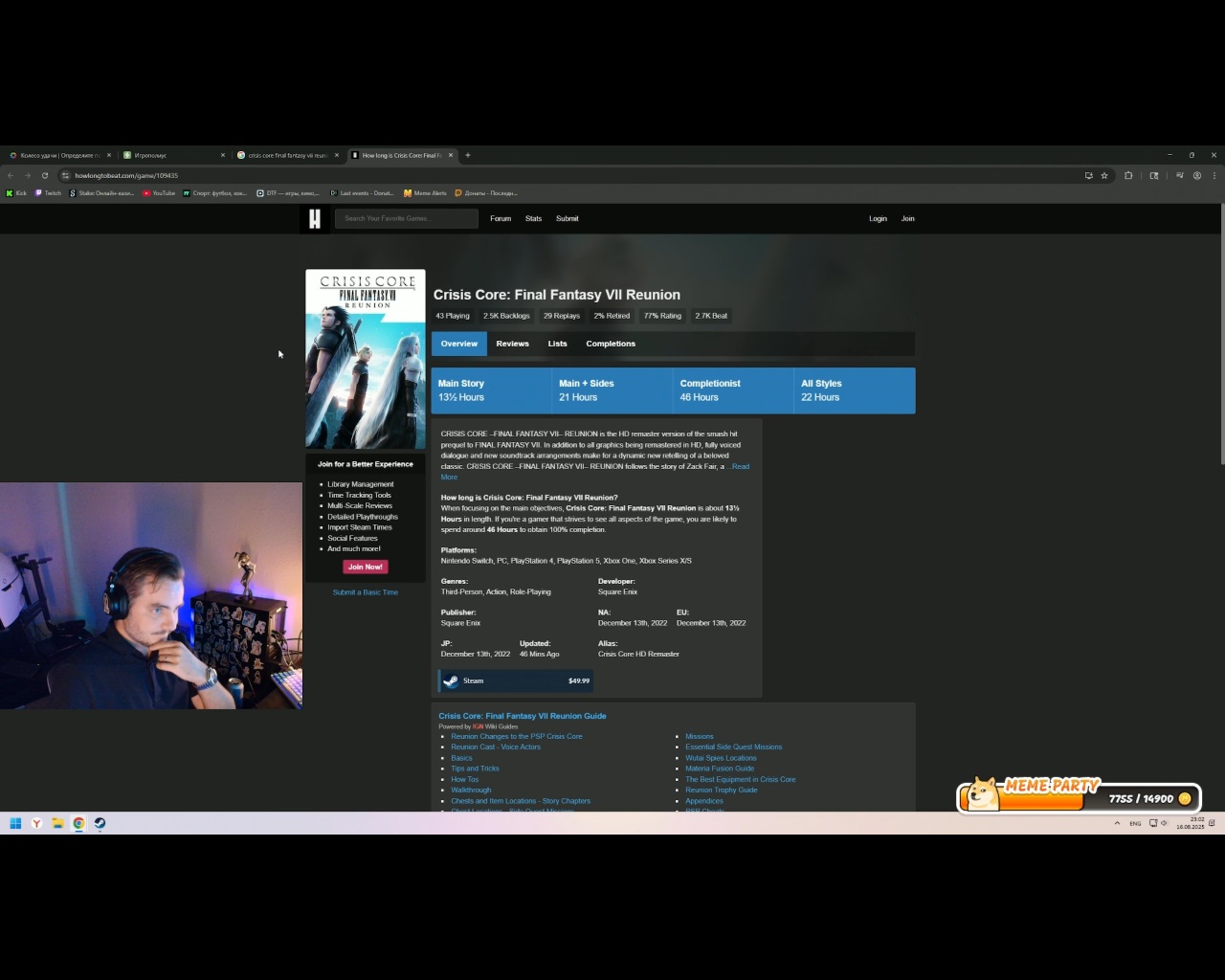Open the Stake bookmark
The height and width of the screenshot is (980, 1225).
tap(101, 193)
